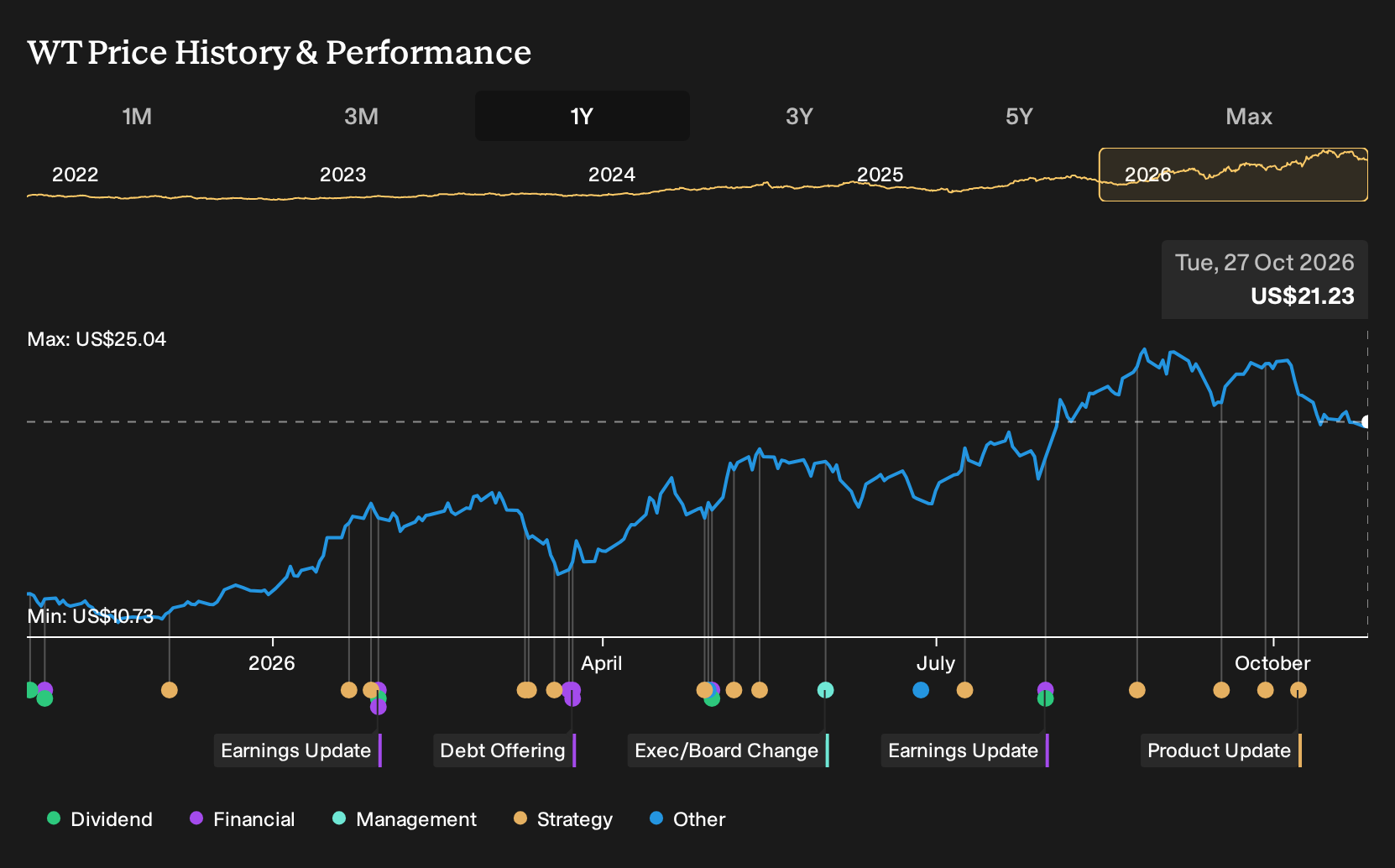
Task: Show the Max price history
Action: pyautogui.click(x=1249, y=116)
